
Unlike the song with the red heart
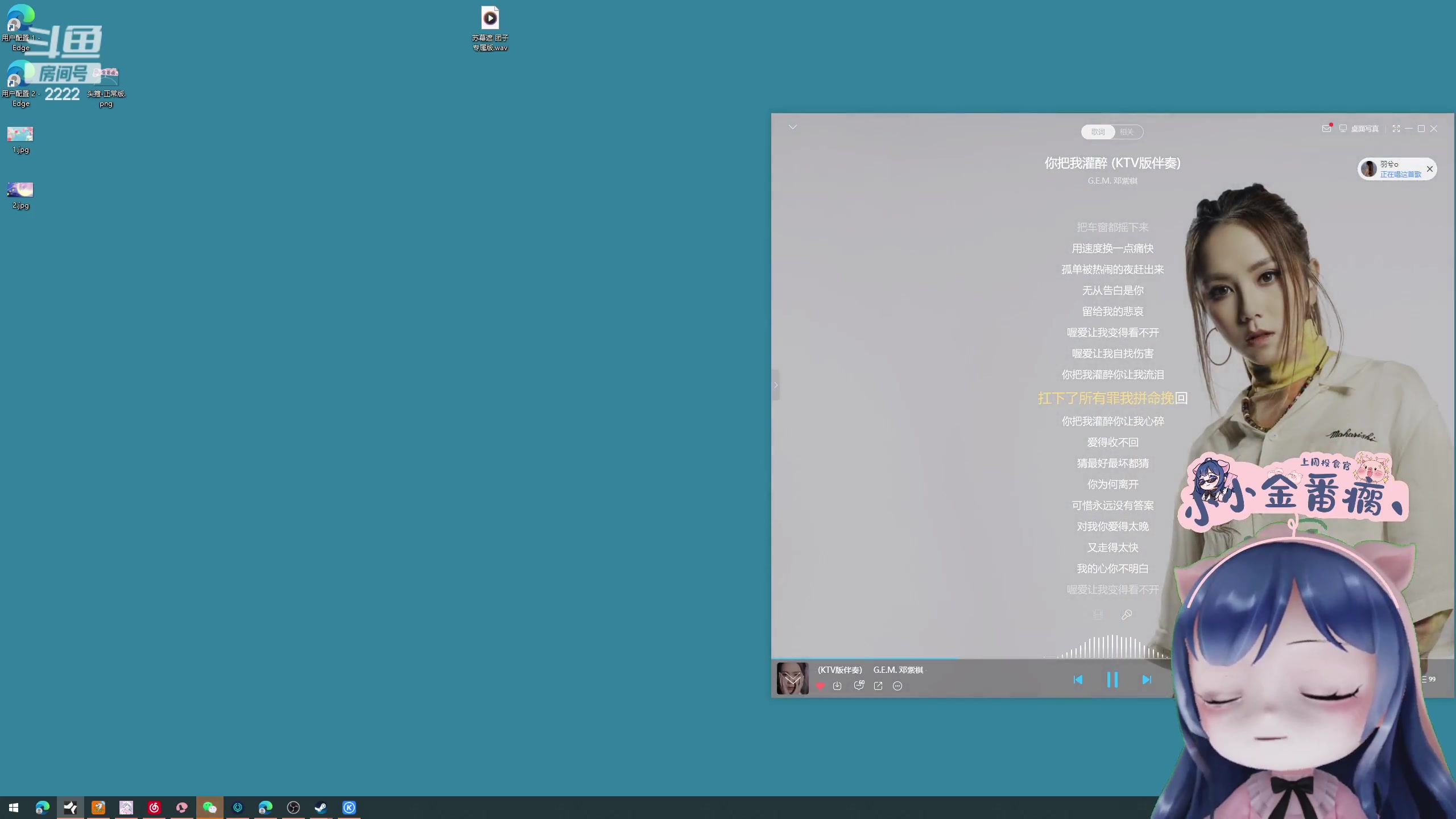[820, 686]
